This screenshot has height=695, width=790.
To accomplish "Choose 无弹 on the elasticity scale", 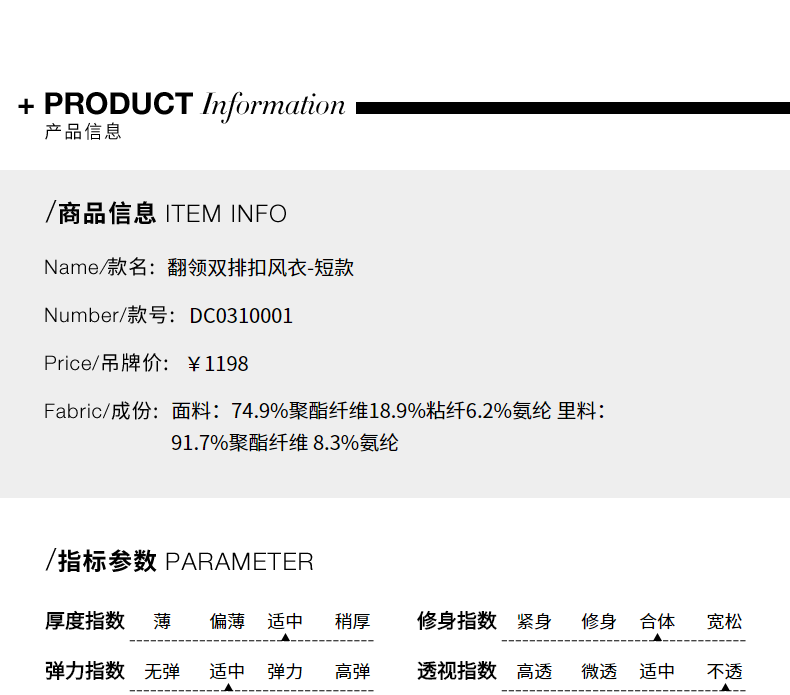I will click(162, 671).
